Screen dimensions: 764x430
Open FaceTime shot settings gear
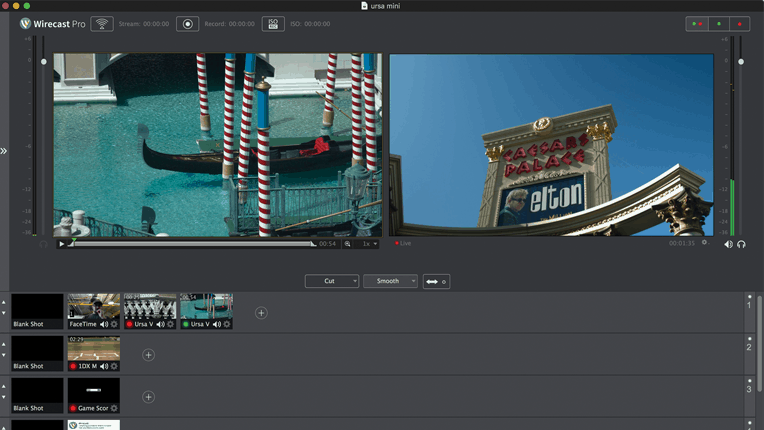[x=115, y=324]
